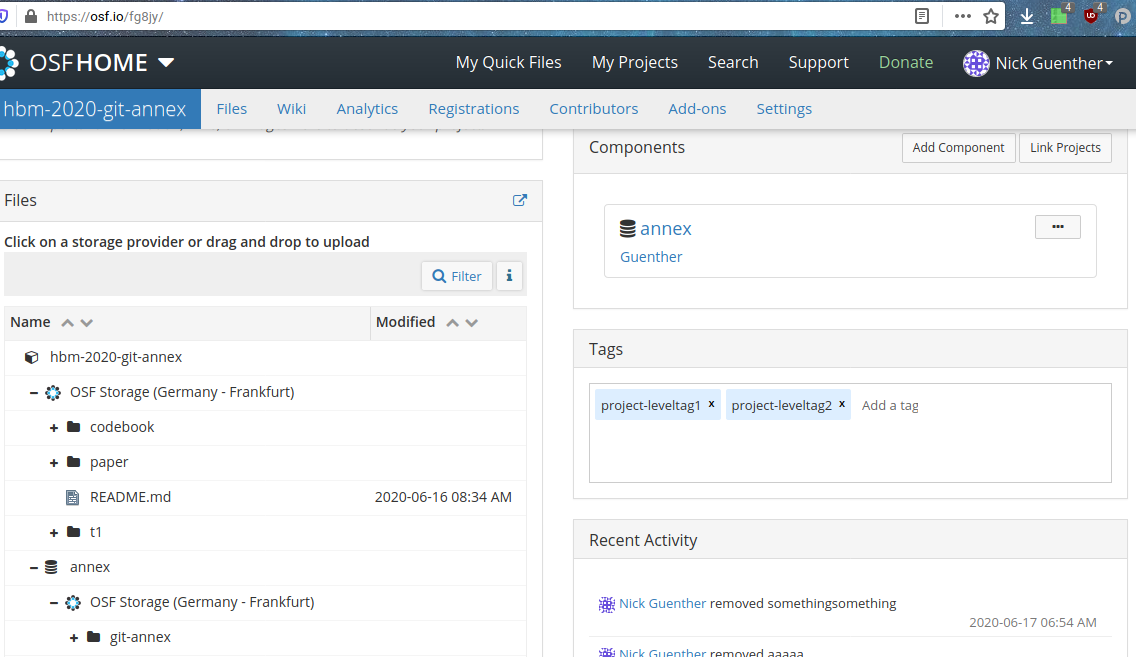The width and height of the screenshot is (1136, 657).
Task: Click the Donate link
Action: pyautogui.click(x=906, y=63)
